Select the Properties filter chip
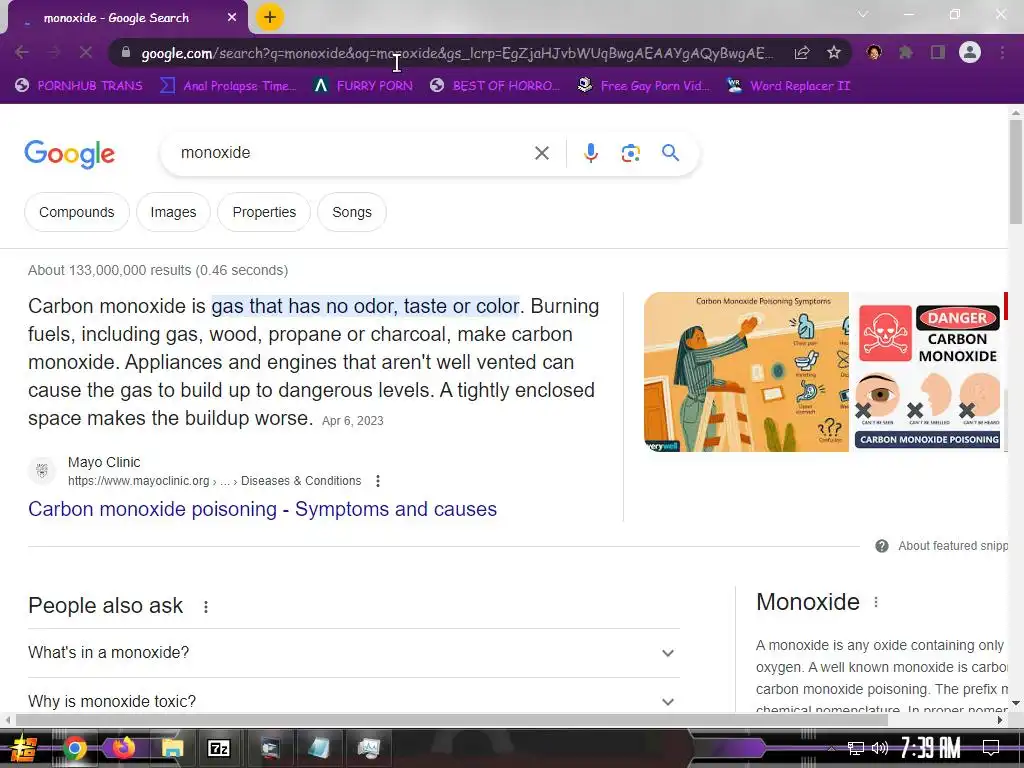Image resolution: width=1024 pixels, height=768 pixels. coord(264,212)
